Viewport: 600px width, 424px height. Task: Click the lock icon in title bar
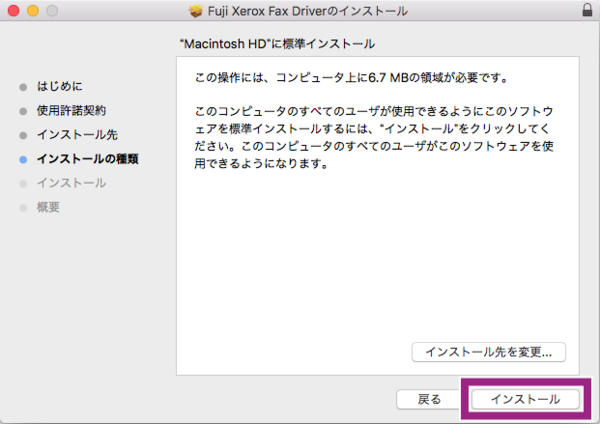pyautogui.click(x=585, y=11)
